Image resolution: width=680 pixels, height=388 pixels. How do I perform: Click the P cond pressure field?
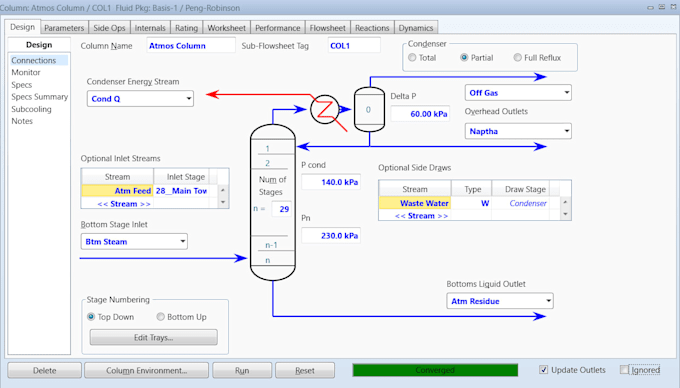coord(331,182)
